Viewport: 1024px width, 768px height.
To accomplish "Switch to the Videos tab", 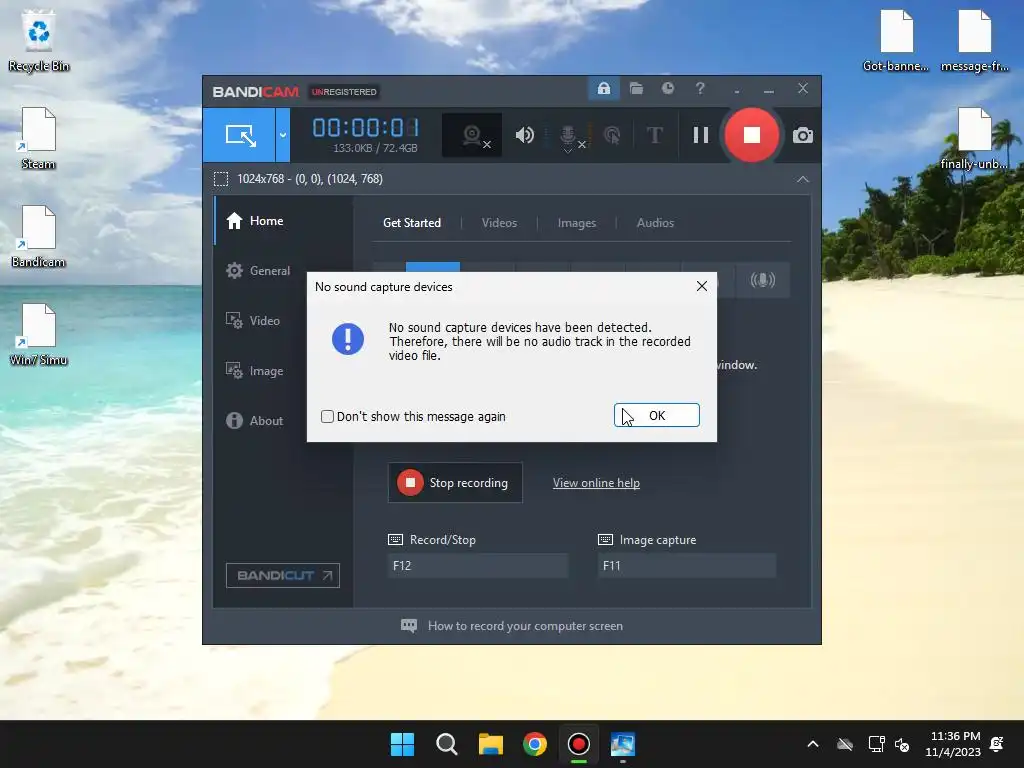I will click(499, 223).
